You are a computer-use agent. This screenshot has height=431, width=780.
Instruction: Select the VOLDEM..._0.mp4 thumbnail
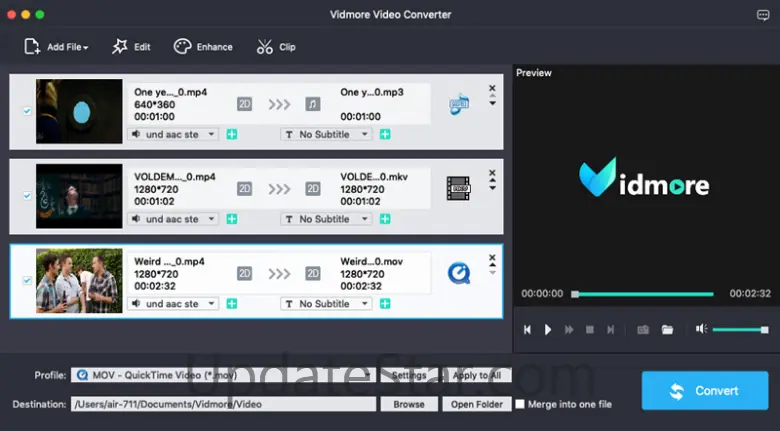pos(79,196)
